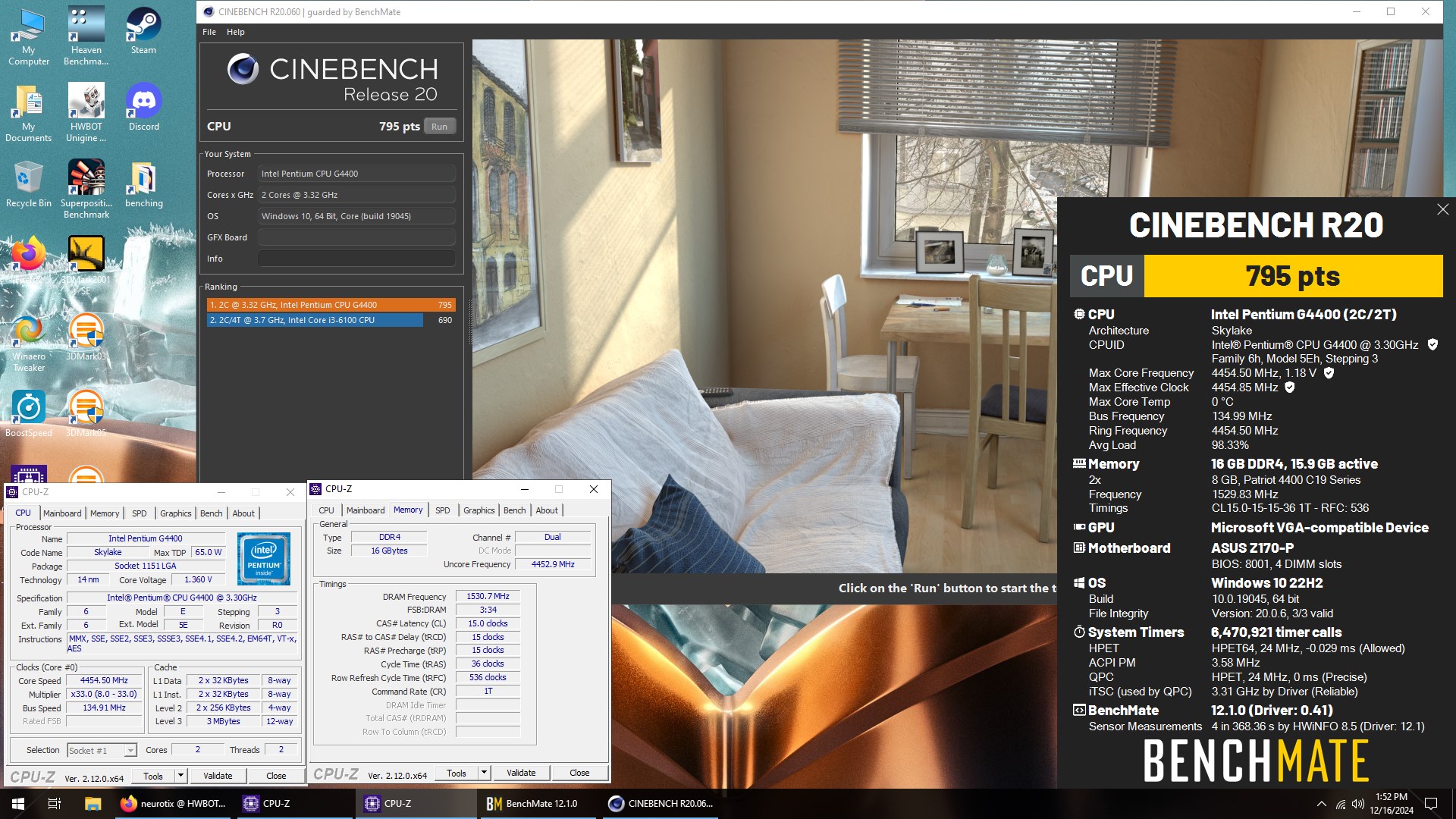This screenshot has width=1456, height=819.
Task: Open the Windows Start menu
Action: pyautogui.click(x=18, y=803)
